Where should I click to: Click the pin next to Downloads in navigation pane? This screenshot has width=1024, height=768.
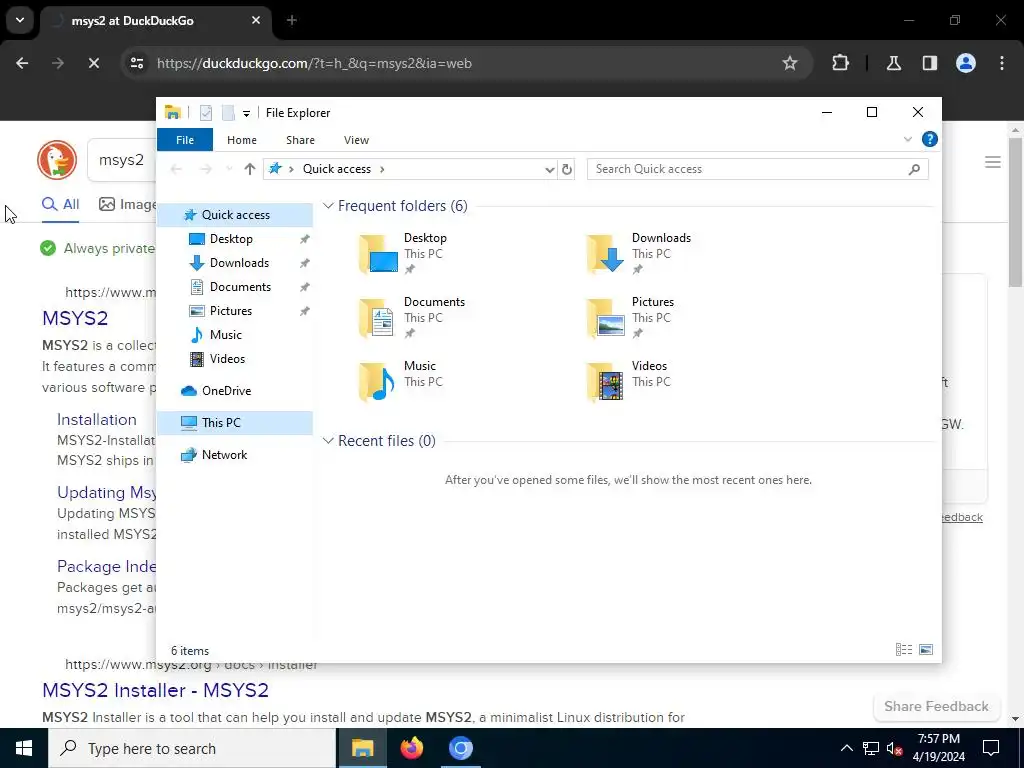point(304,263)
